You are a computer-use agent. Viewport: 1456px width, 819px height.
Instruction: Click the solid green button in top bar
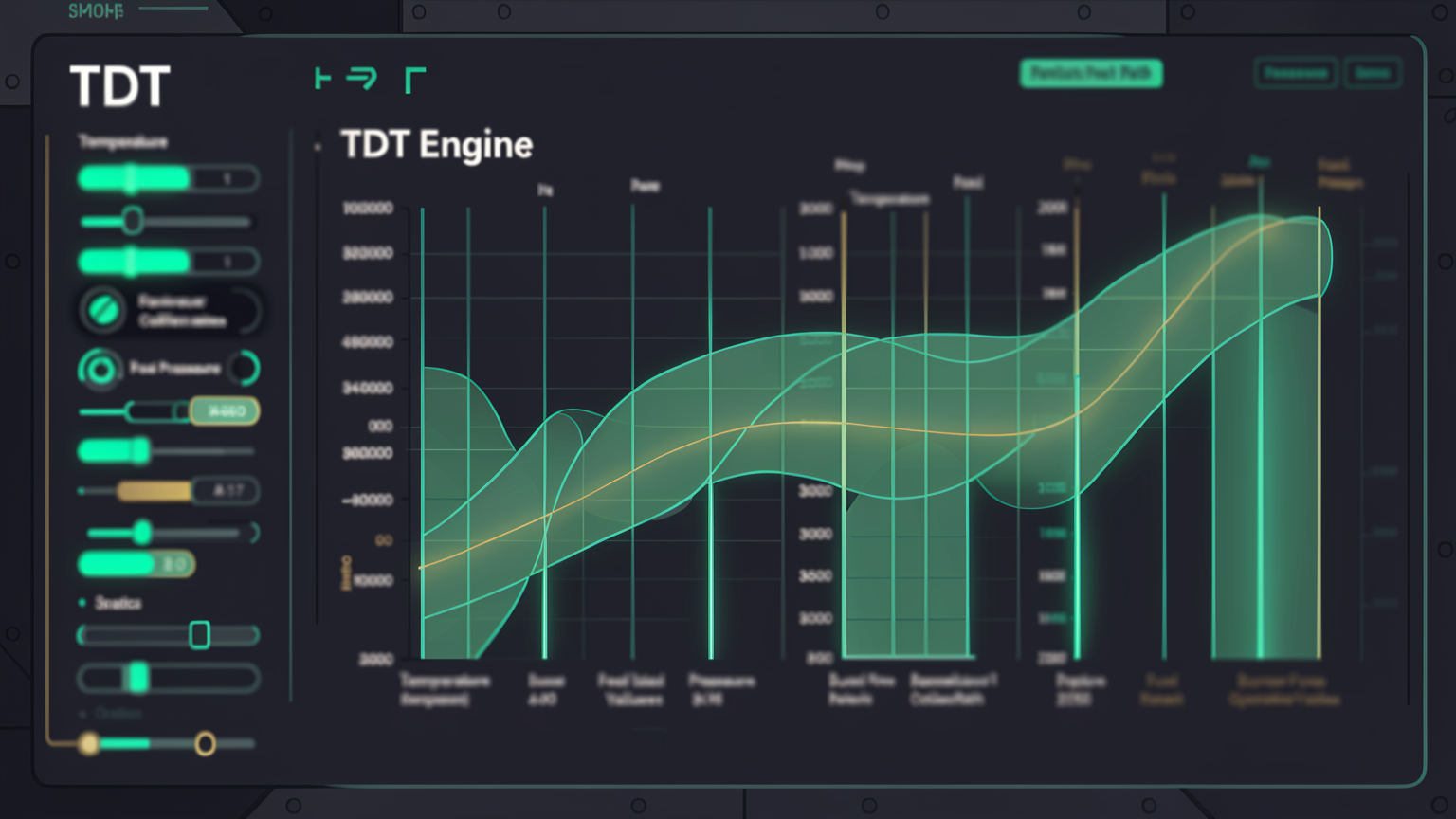(x=1091, y=73)
